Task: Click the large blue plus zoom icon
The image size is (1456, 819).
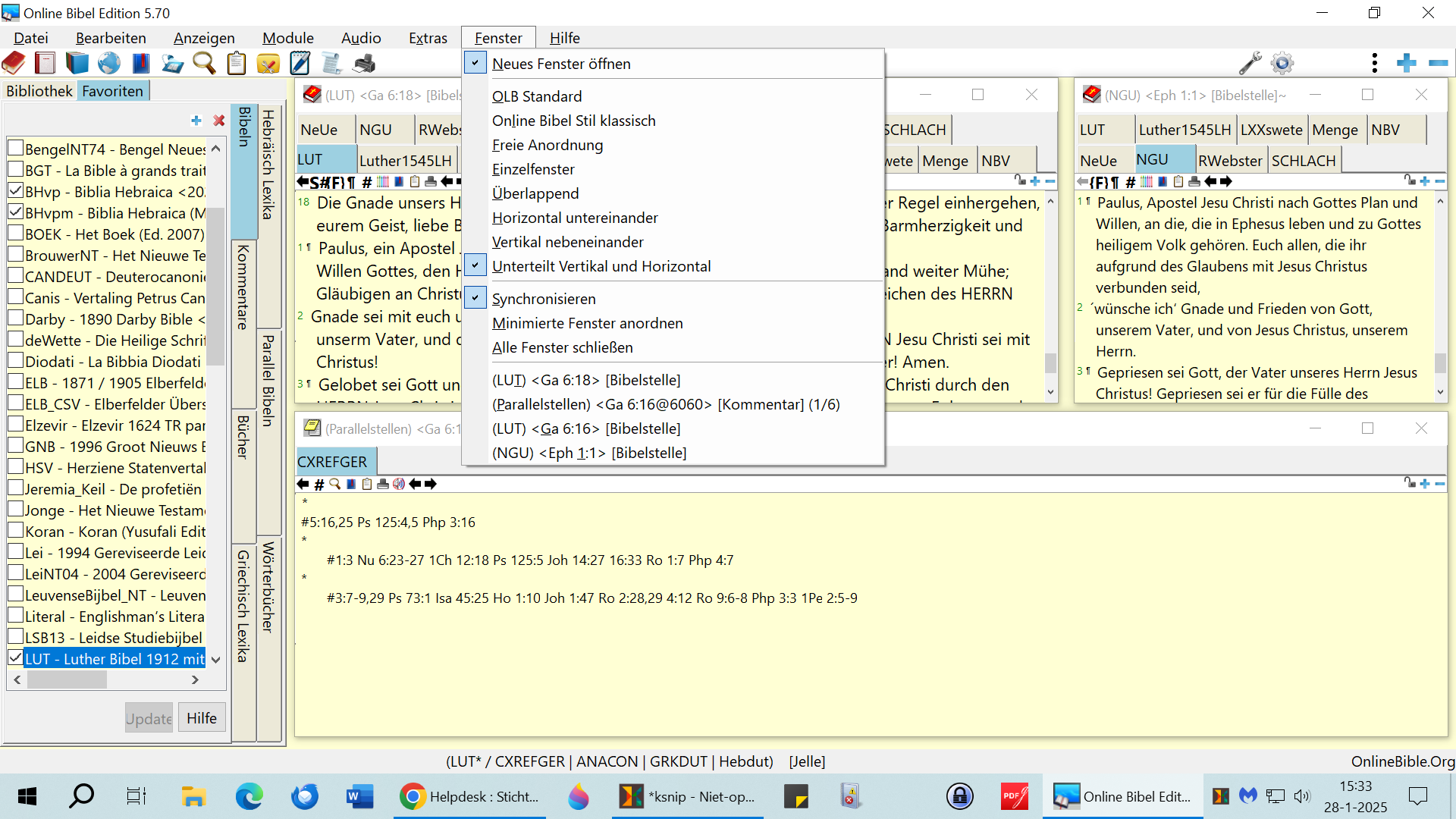Action: [x=1406, y=64]
